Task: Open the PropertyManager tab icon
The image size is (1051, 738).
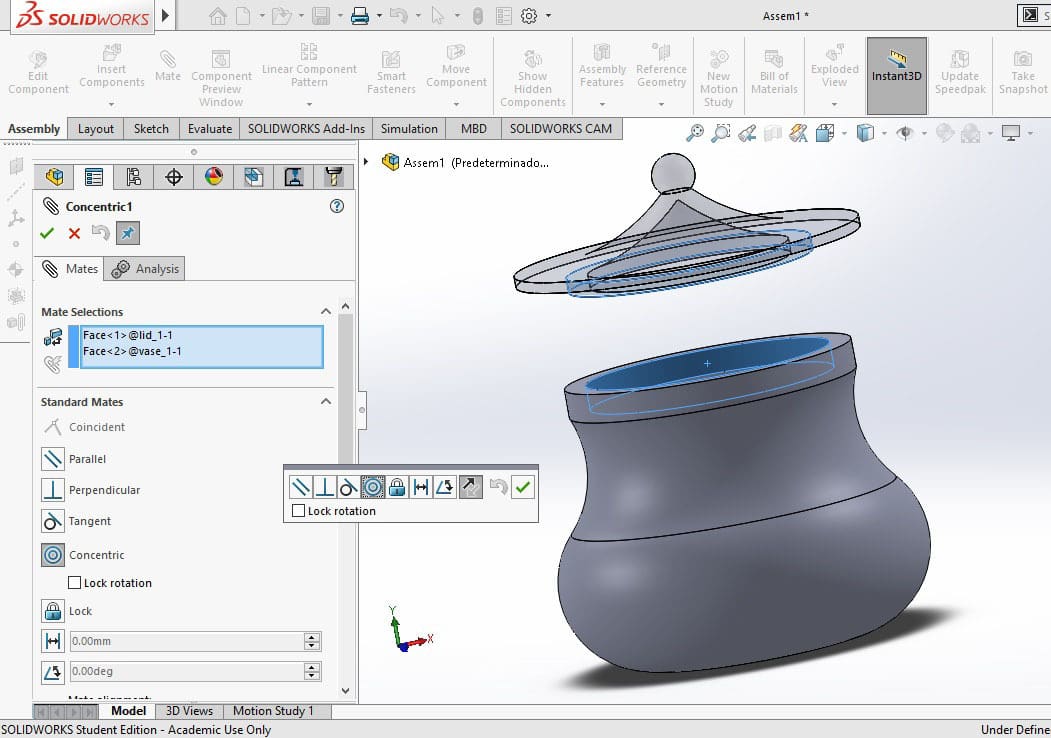Action: tap(94, 177)
